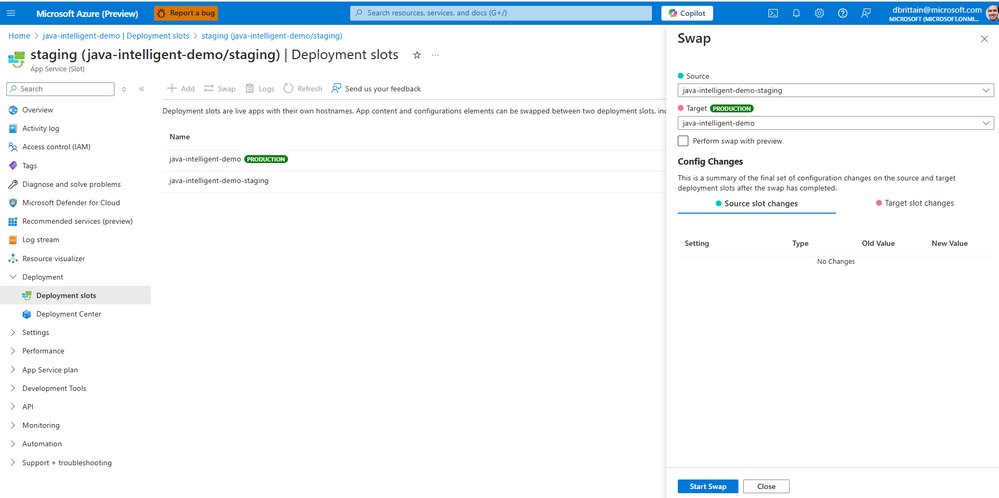Favorite the page with the star icon

click(x=417, y=55)
